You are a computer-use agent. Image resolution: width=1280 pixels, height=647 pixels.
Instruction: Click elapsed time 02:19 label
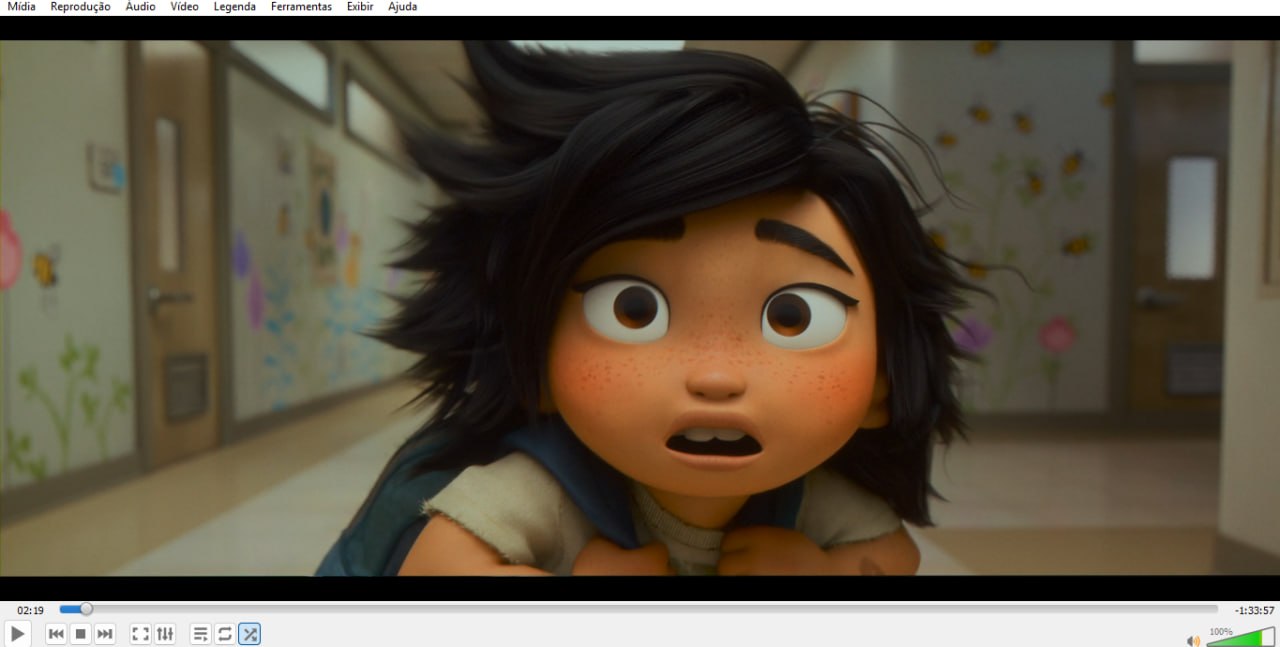[31, 610]
